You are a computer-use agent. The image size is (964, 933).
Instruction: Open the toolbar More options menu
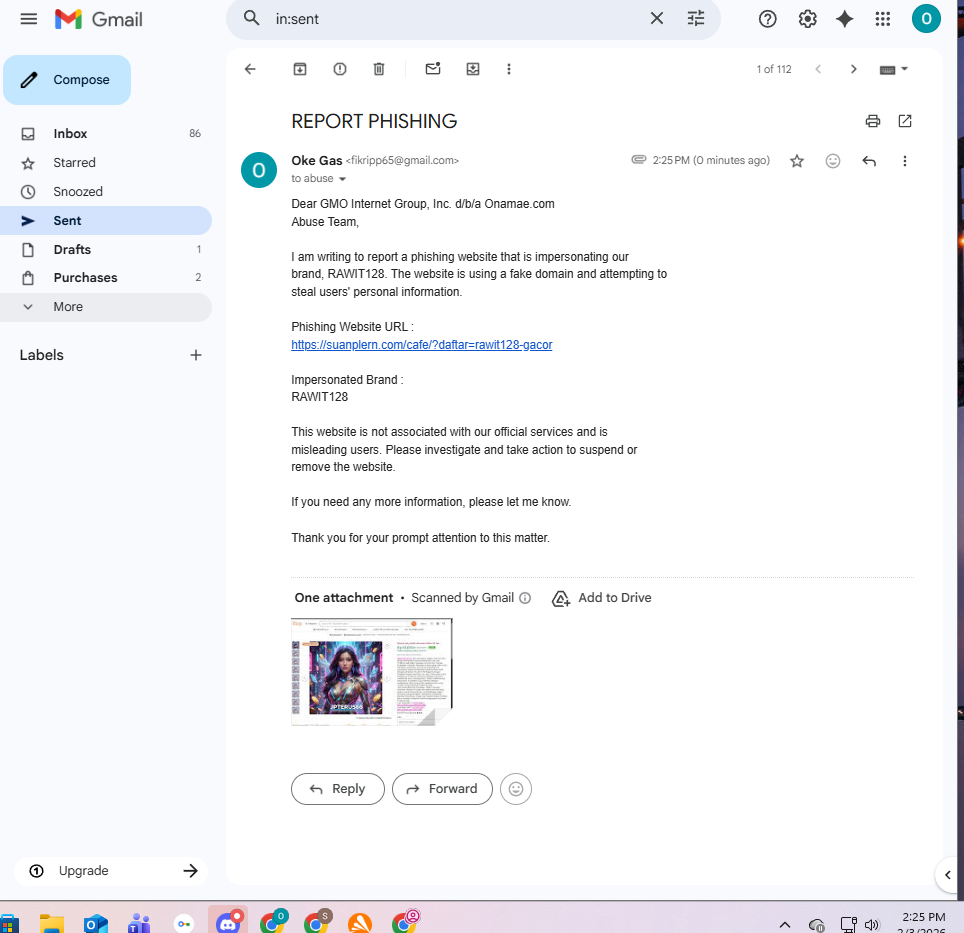coord(508,69)
